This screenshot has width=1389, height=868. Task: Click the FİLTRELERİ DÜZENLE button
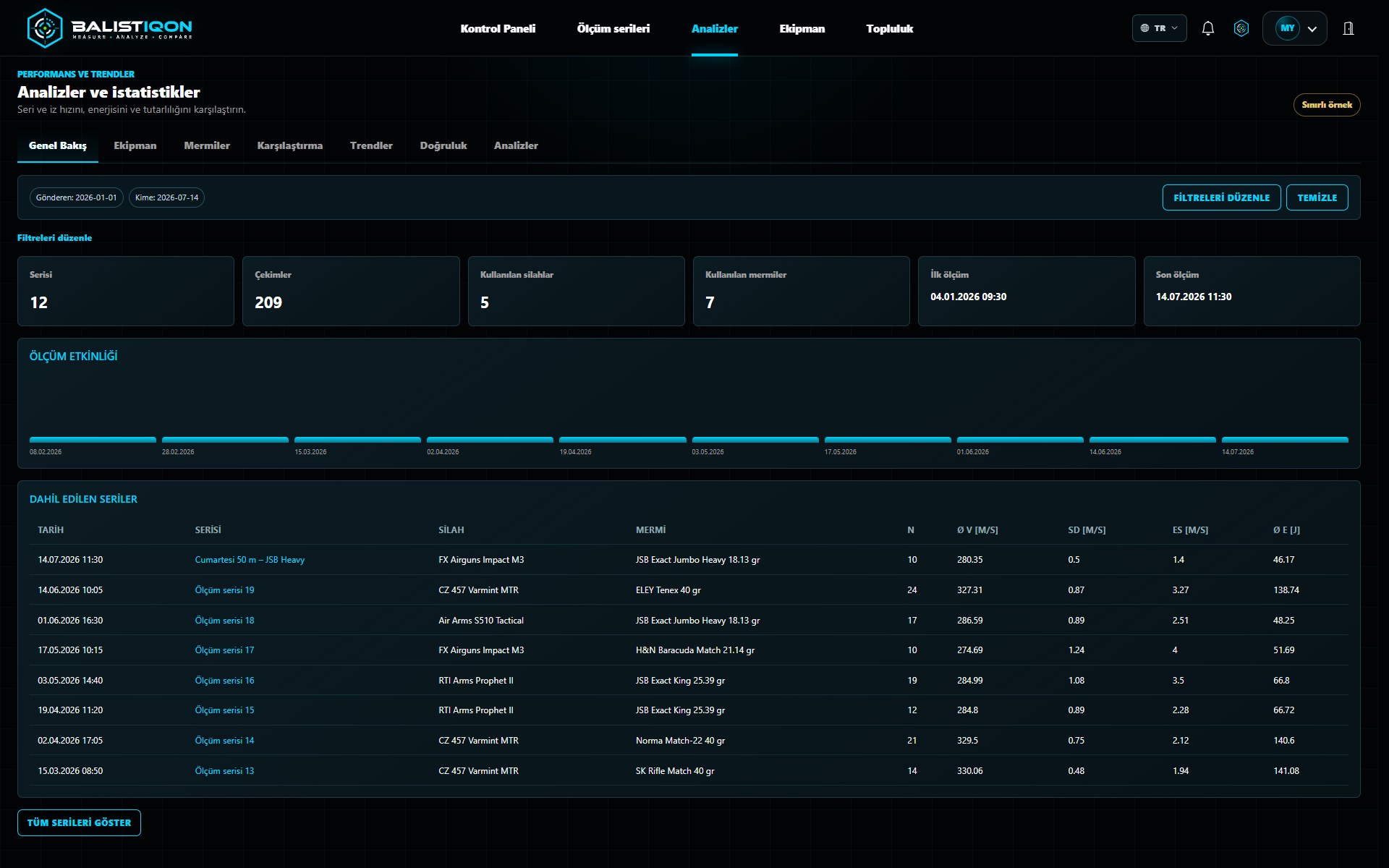[x=1221, y=197]
